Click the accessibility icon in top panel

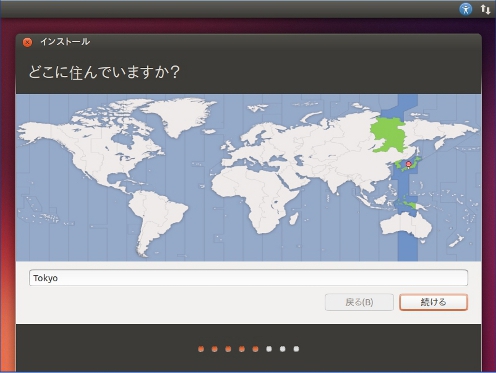pyautogui.click(x=465, y=9)
